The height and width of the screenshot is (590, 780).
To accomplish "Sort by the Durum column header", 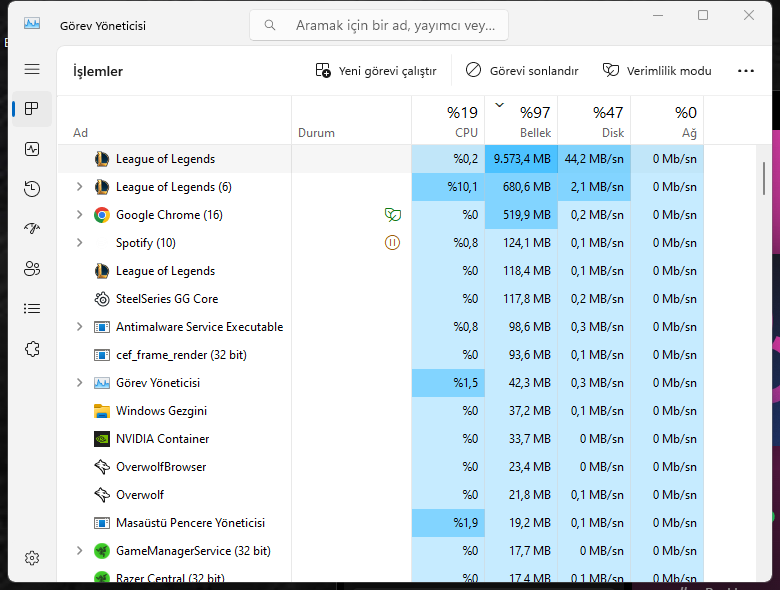I will [x=352, y=120].
